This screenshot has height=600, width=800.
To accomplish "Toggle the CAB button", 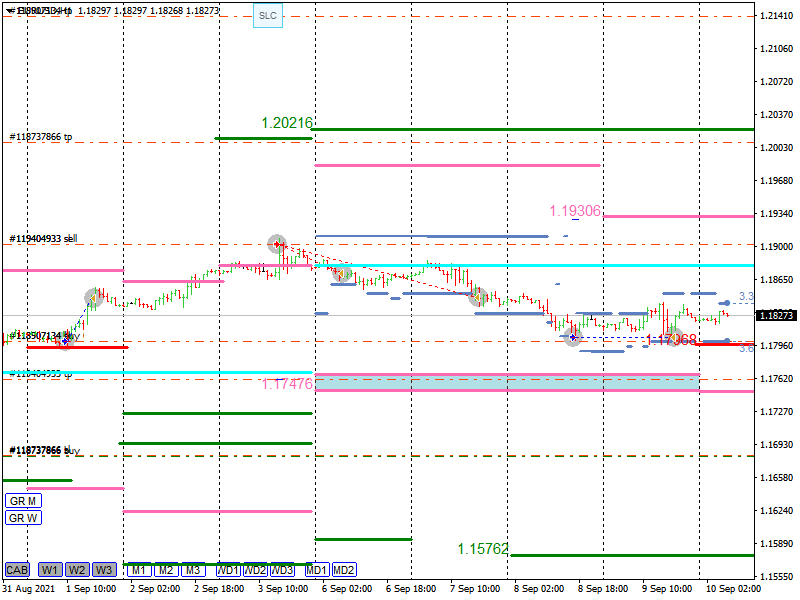I will [17, 570].
